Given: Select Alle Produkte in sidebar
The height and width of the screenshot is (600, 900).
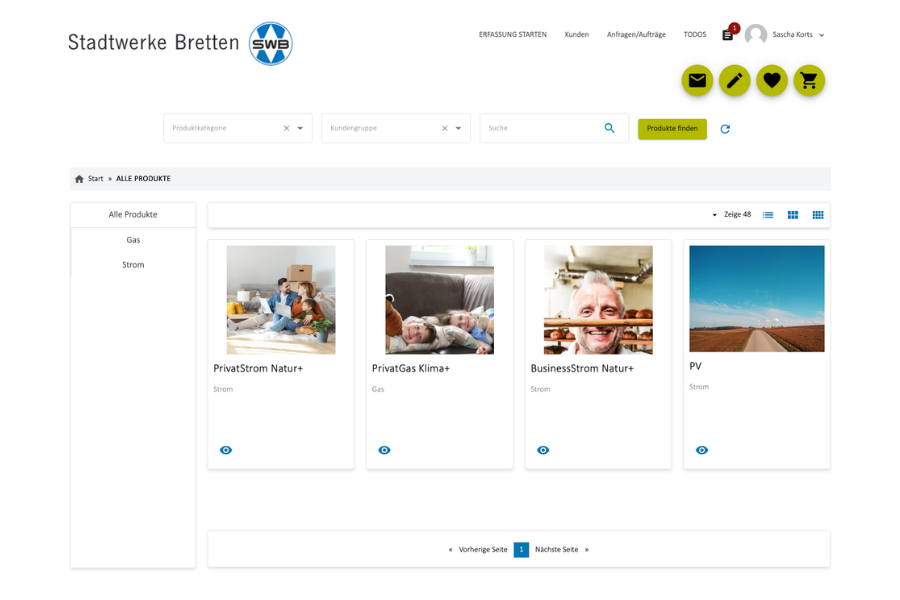Looking at the screenshot, I should click(x=133, y=214).
